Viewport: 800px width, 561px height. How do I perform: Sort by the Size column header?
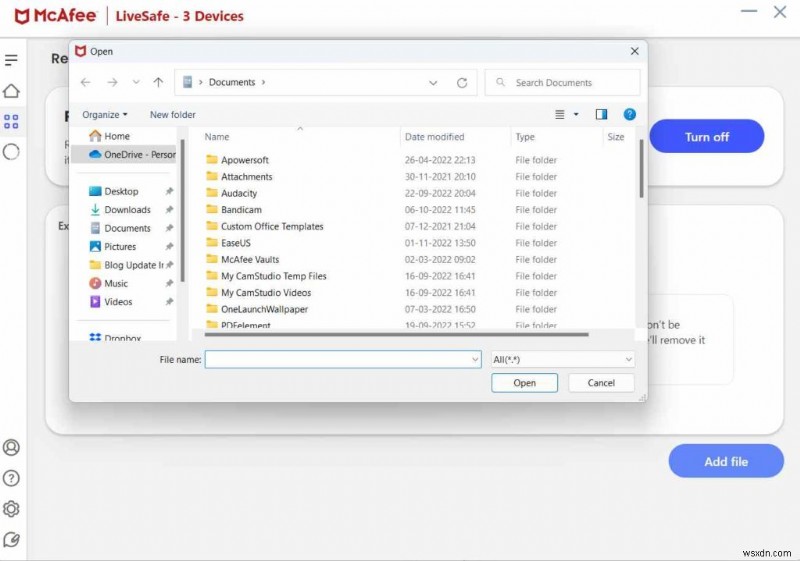(616, 137)
